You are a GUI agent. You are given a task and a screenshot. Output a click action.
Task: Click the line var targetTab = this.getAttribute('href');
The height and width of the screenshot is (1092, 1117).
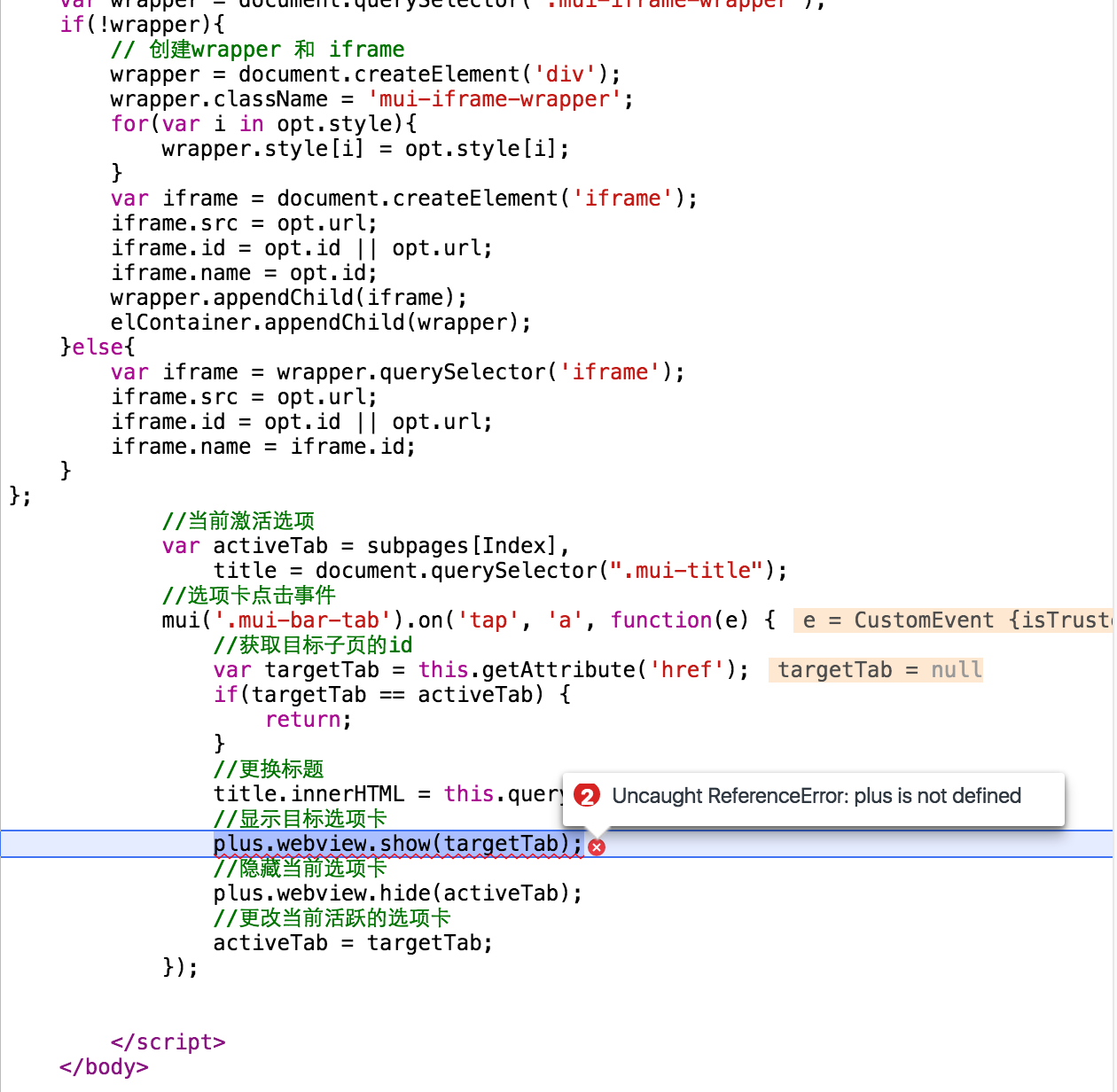point(481,670)
